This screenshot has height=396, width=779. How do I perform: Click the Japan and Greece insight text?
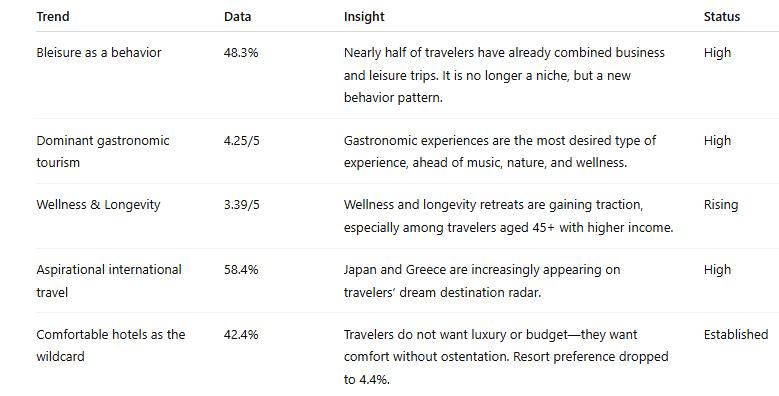pyautogui.click(x=482, y=281)
